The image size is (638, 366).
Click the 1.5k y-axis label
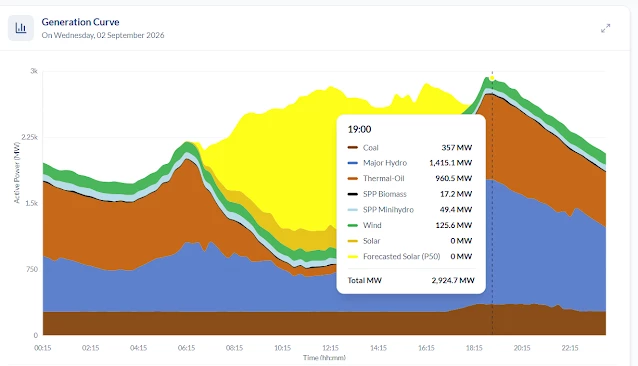31,203
